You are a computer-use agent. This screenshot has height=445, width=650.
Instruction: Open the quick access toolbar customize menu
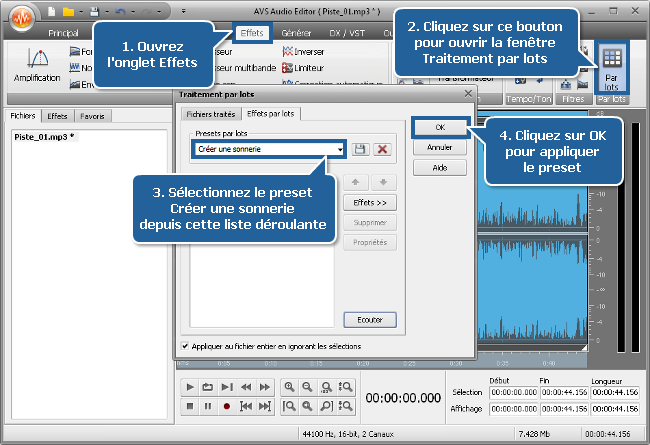click(x=183, y=12)
